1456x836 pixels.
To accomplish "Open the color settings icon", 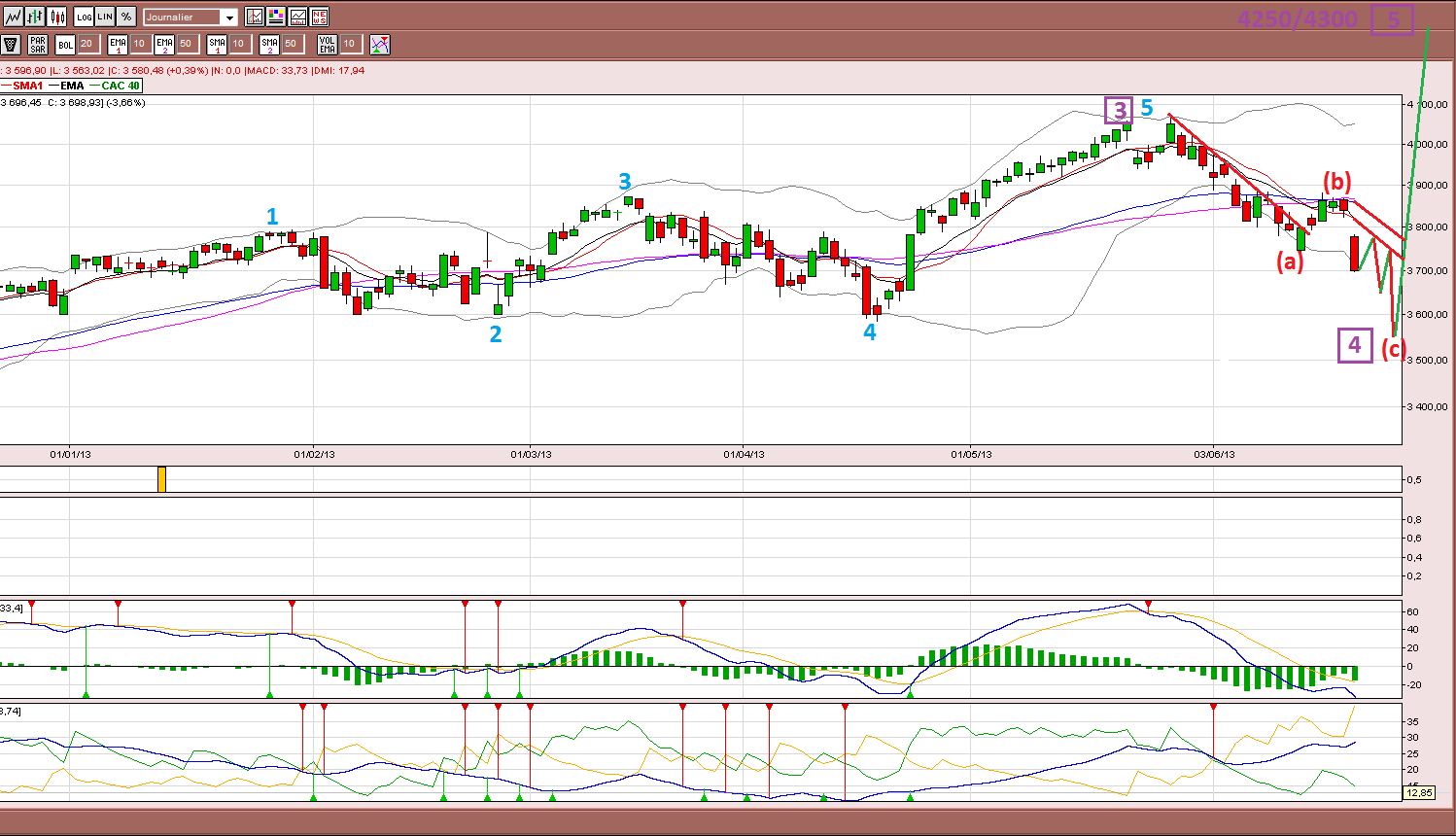I will point(276,17).
